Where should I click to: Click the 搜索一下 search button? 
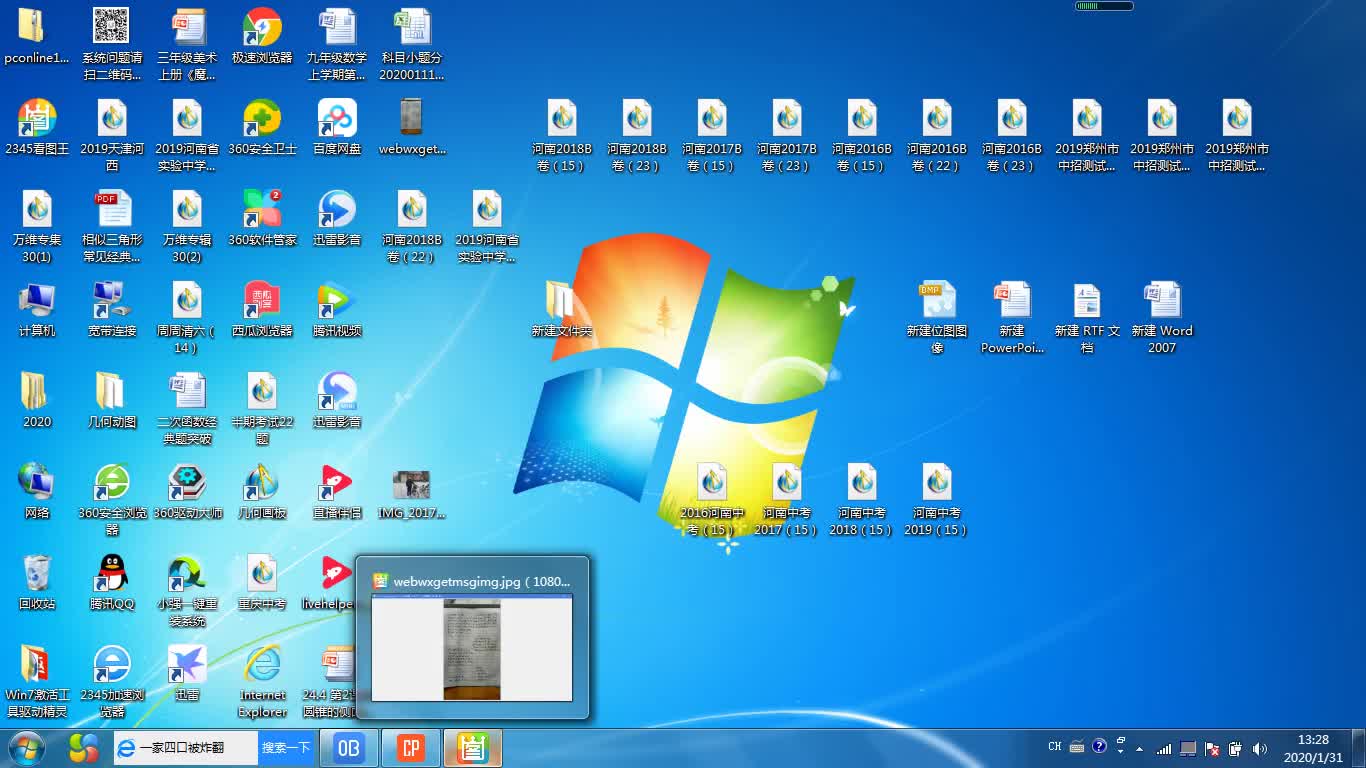(x=286, y=748)
